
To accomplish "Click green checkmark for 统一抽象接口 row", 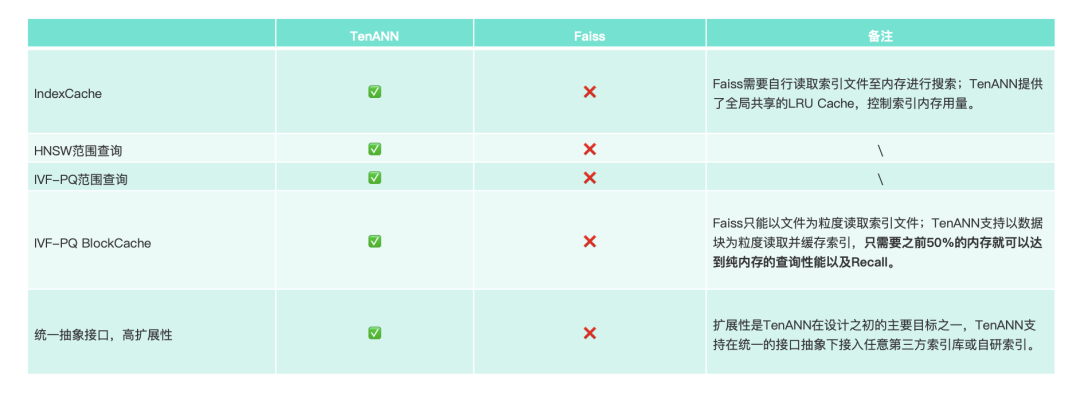I will click(x=374, y=333).
